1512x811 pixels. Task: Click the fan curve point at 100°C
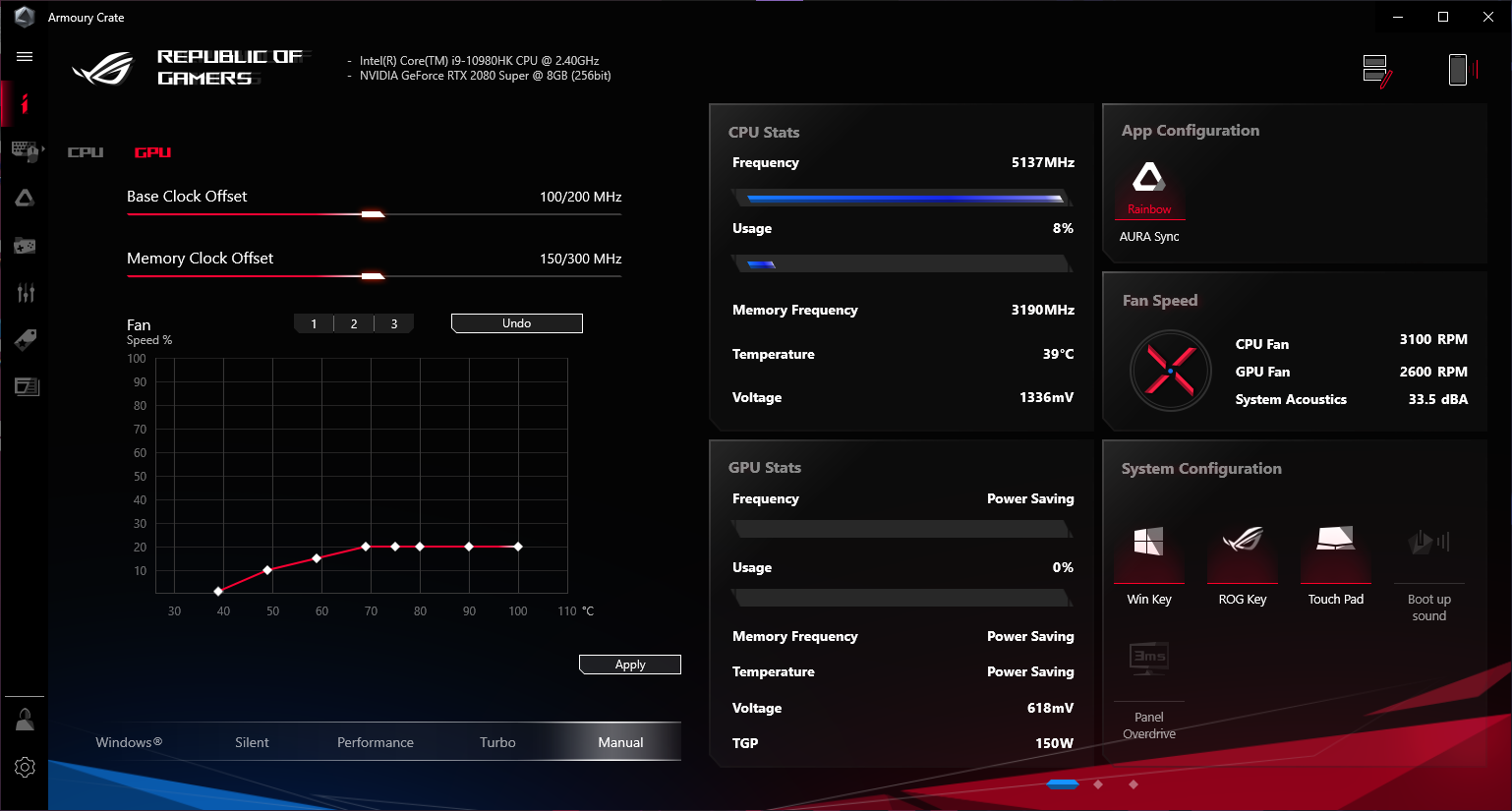518,547
